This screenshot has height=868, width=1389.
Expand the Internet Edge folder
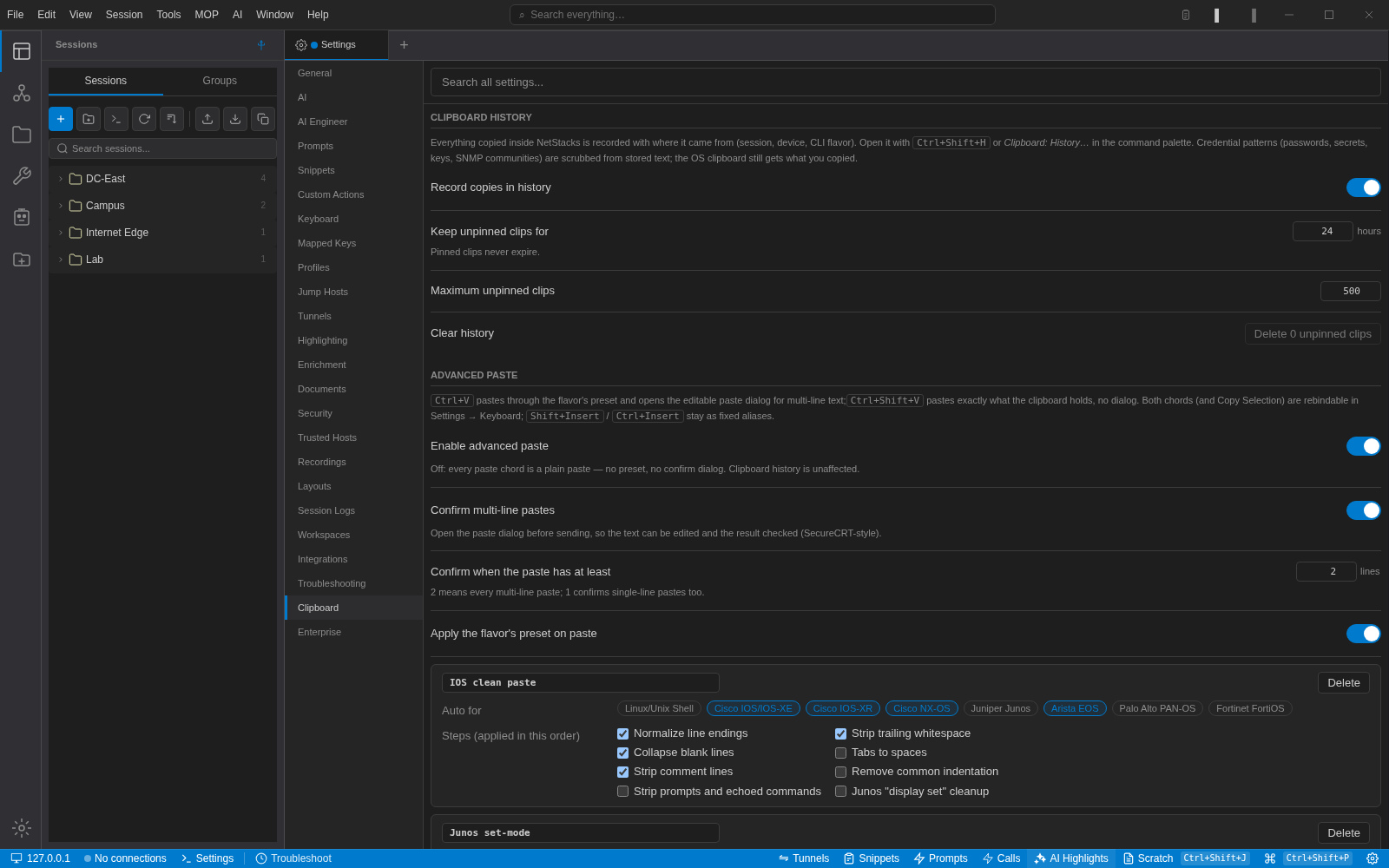pos(162,233)
